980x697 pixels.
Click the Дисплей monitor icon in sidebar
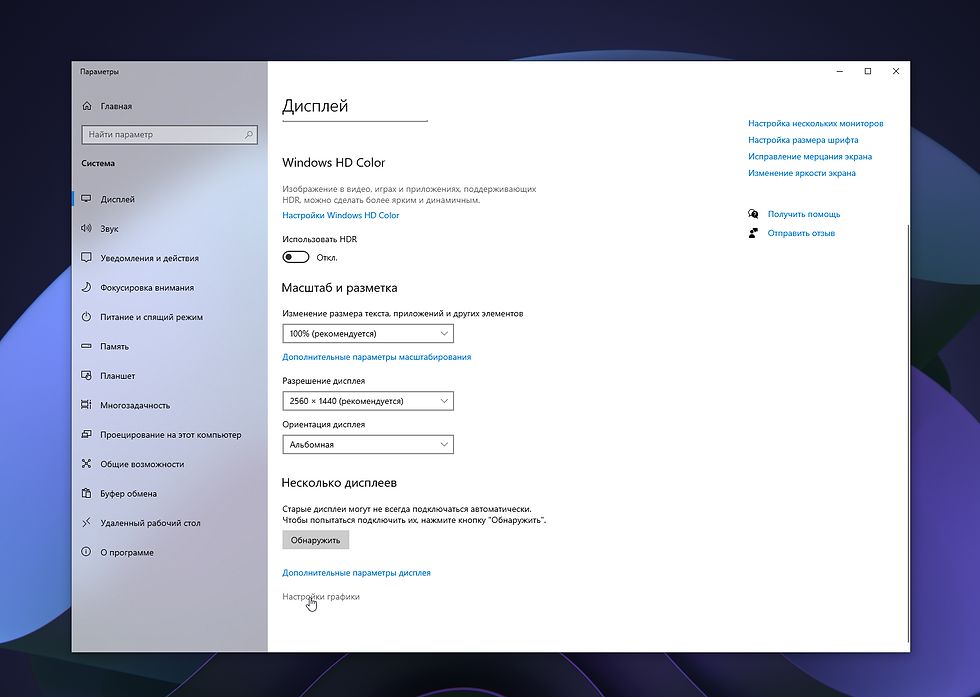[x=86, y=199]
